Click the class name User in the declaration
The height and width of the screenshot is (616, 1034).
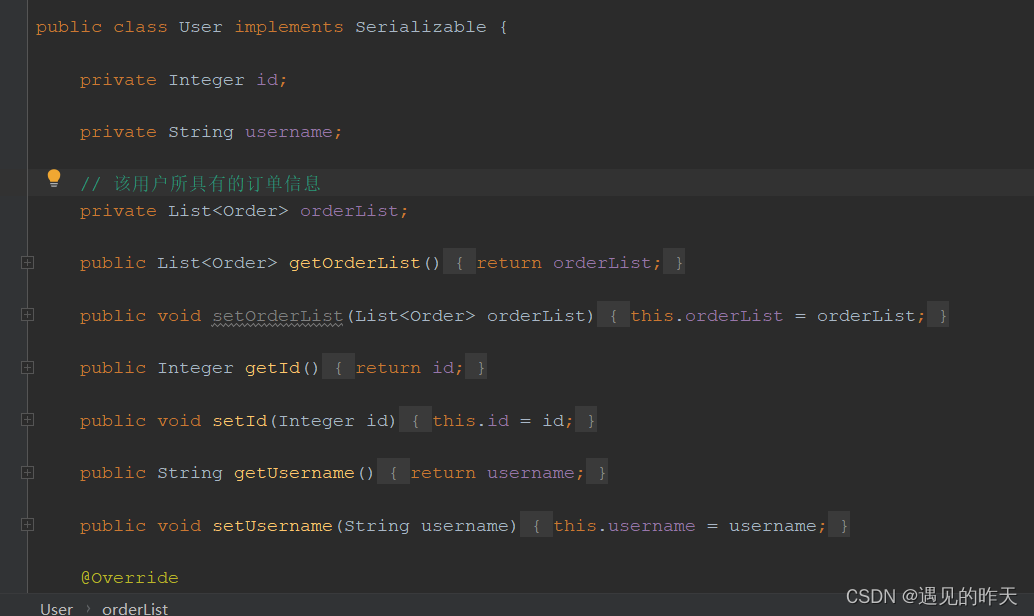(200, 27)
